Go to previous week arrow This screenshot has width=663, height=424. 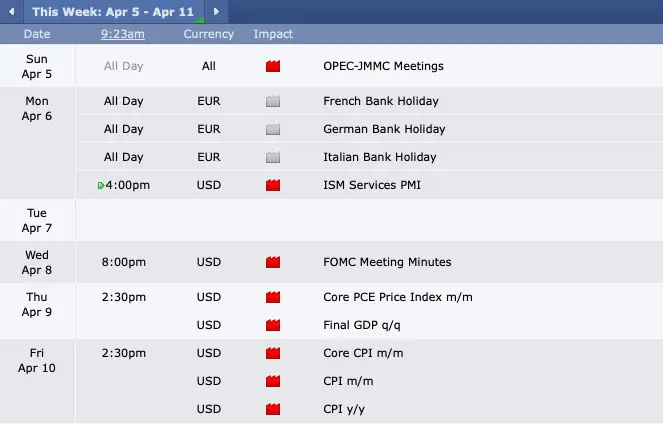12,11
